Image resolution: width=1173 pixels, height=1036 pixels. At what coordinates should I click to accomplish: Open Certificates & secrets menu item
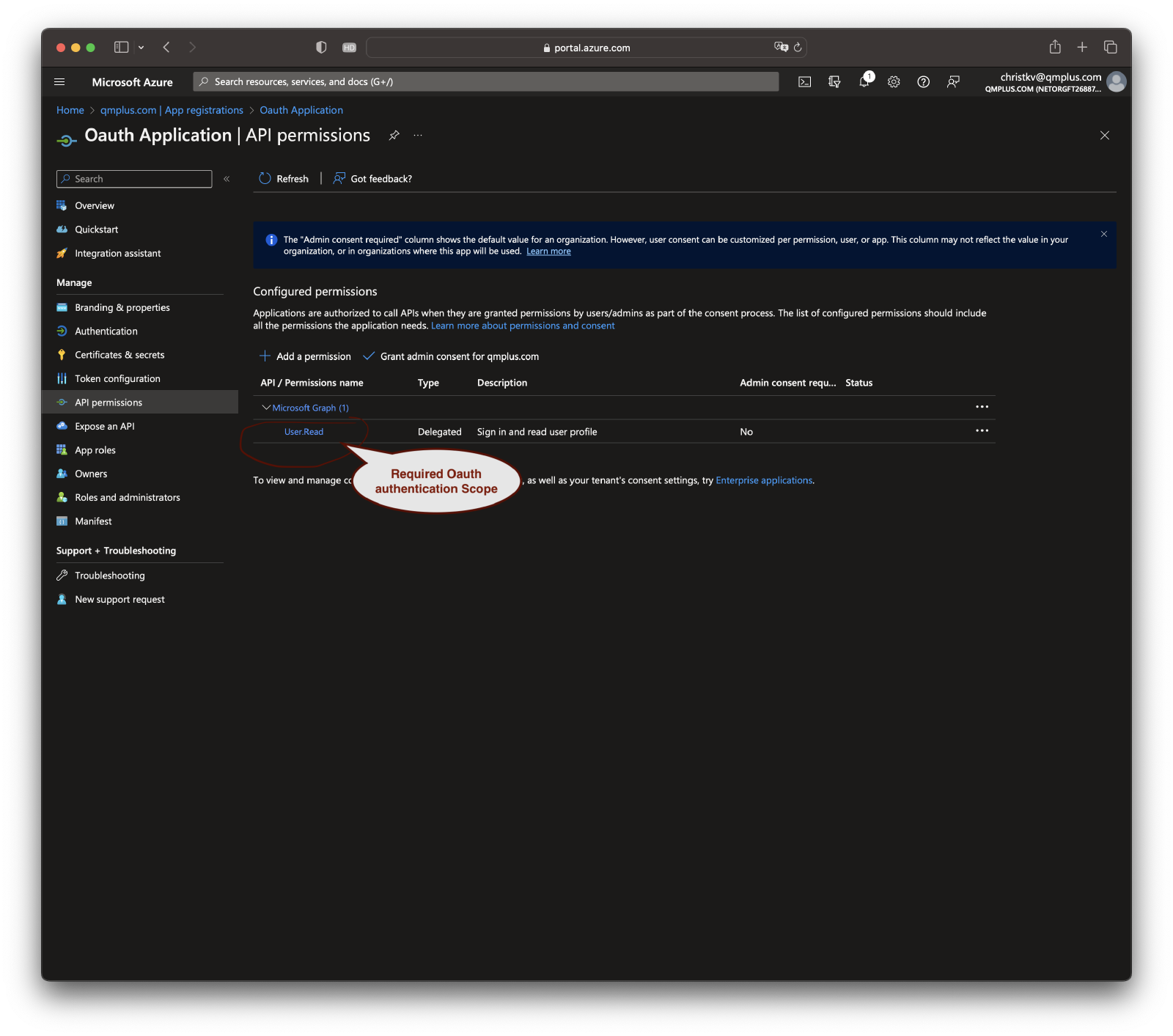(119, 355)
